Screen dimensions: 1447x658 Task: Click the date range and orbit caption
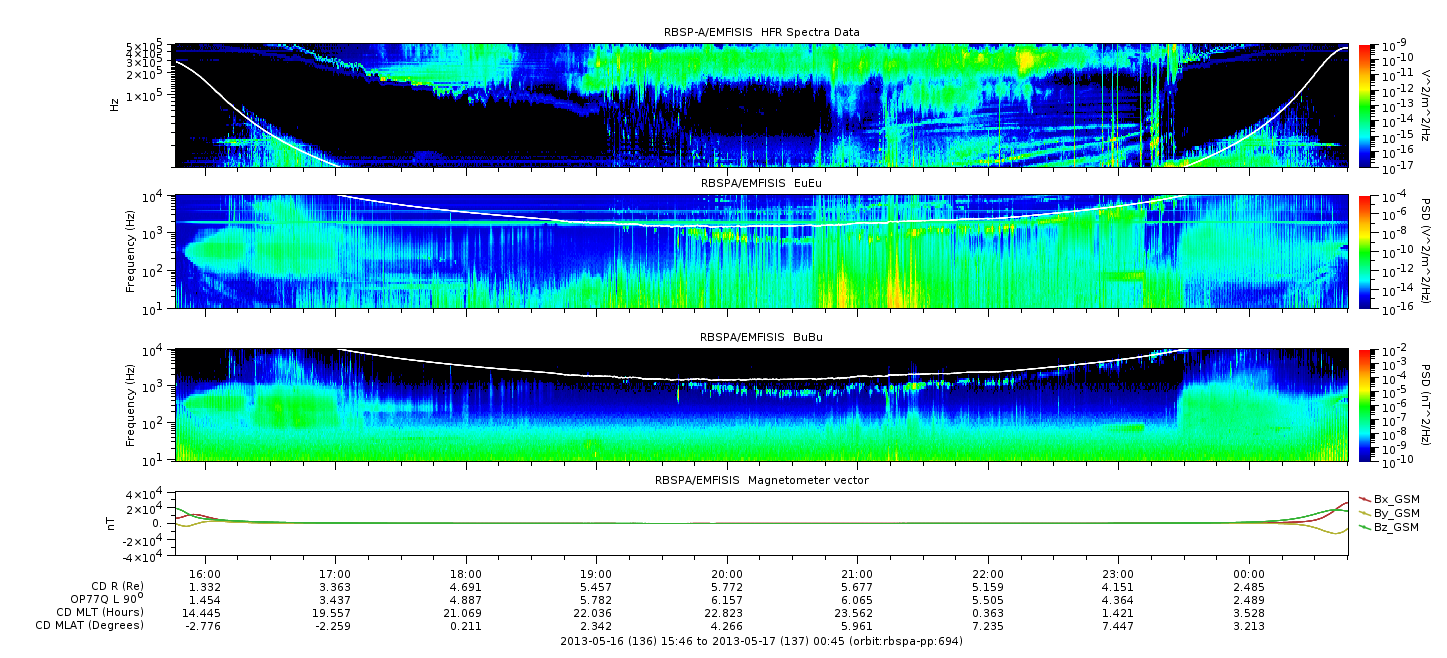pyautogui.click(x=761, y=641)
